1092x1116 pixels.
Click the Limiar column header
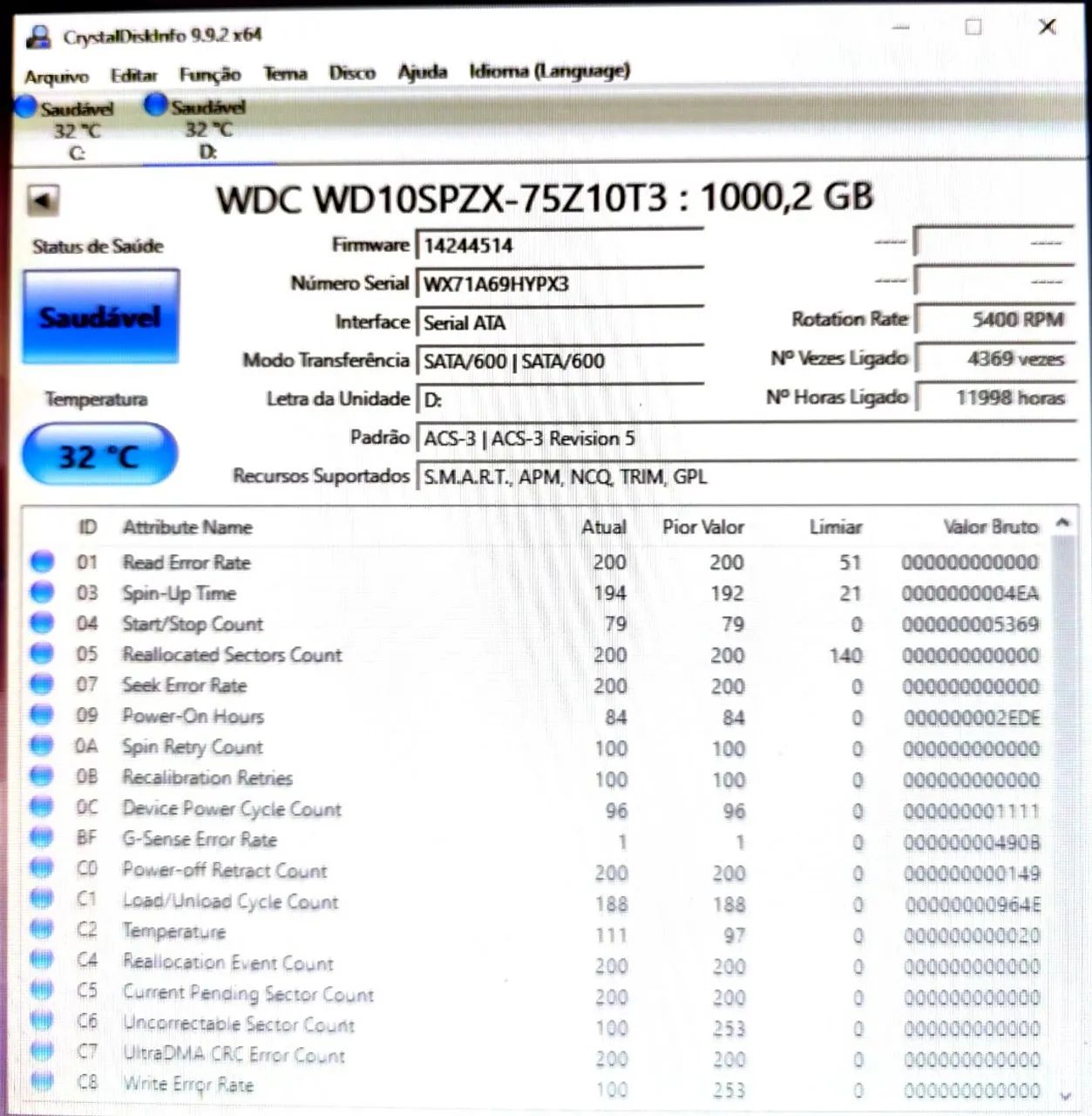[836, 527]
